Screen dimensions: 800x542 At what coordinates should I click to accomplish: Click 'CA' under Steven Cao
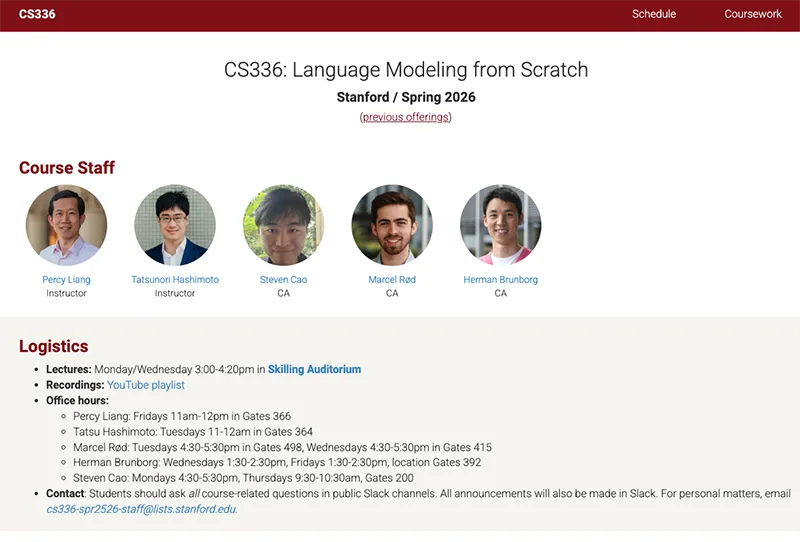(284, 293)
